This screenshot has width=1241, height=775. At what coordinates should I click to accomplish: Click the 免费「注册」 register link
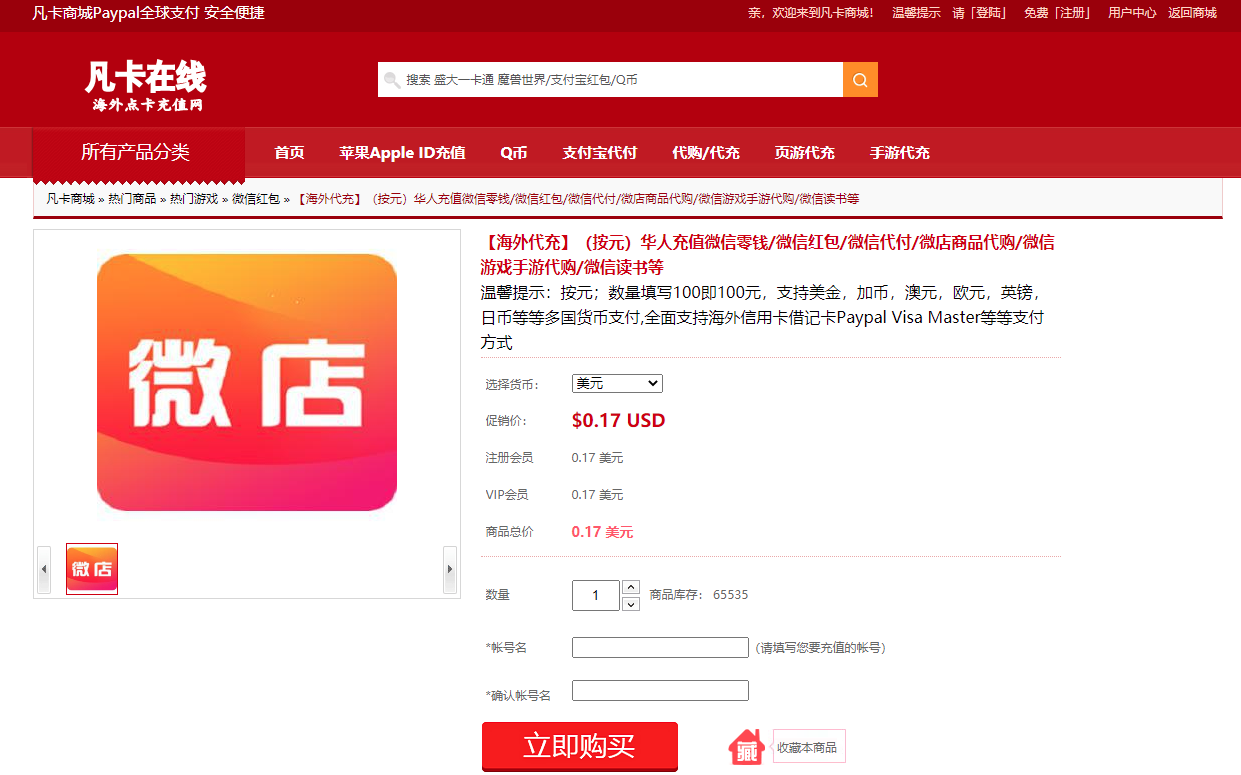[x=1058, y=13]
